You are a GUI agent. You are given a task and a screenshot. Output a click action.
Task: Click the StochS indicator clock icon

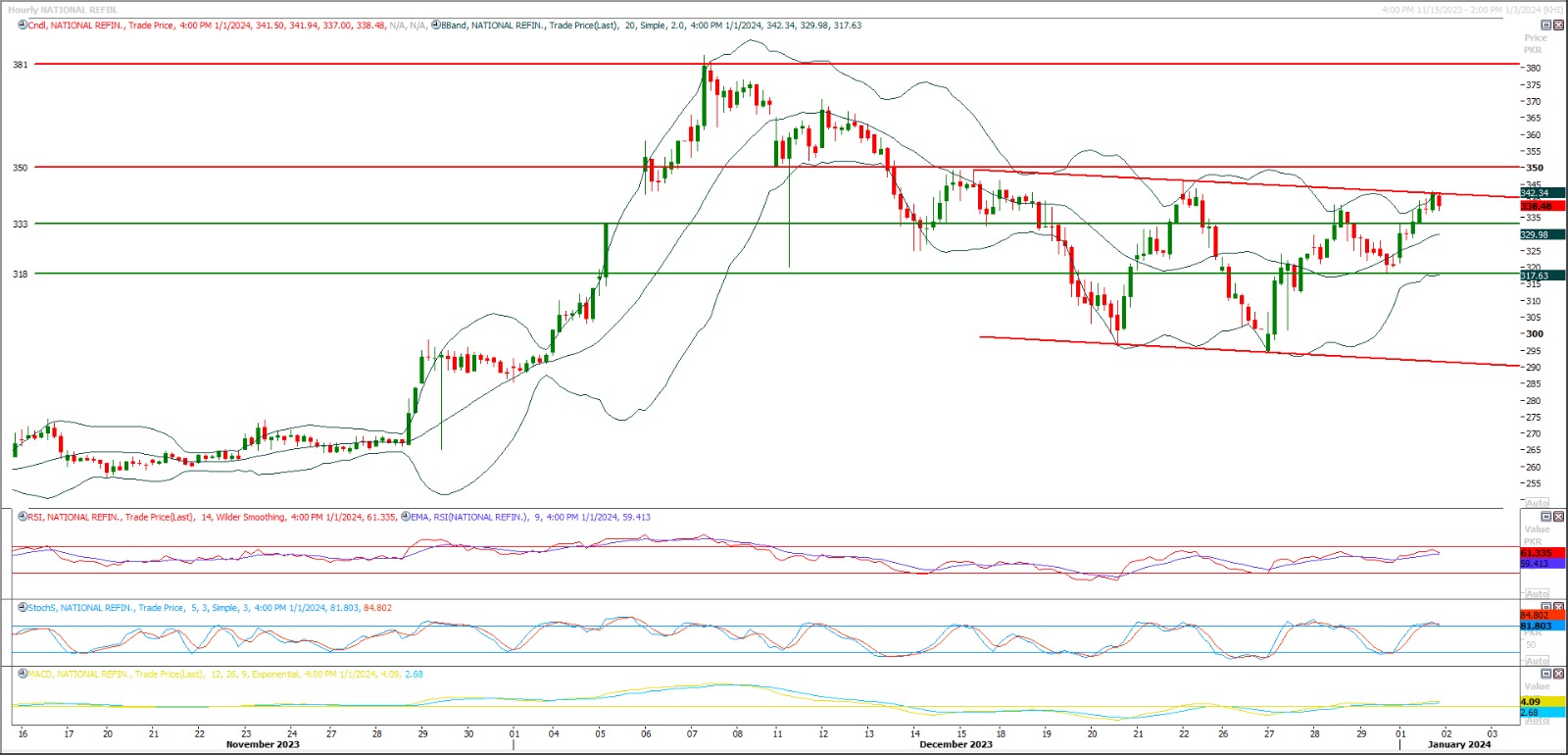[x=23, y=608]
